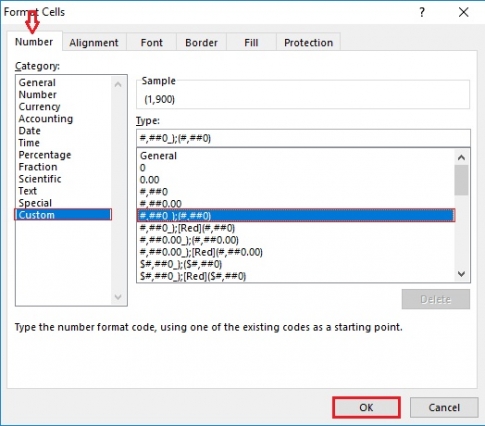Open the Font tab
The width and height of the screenshot is (485, 426).
tap(152, 43)
